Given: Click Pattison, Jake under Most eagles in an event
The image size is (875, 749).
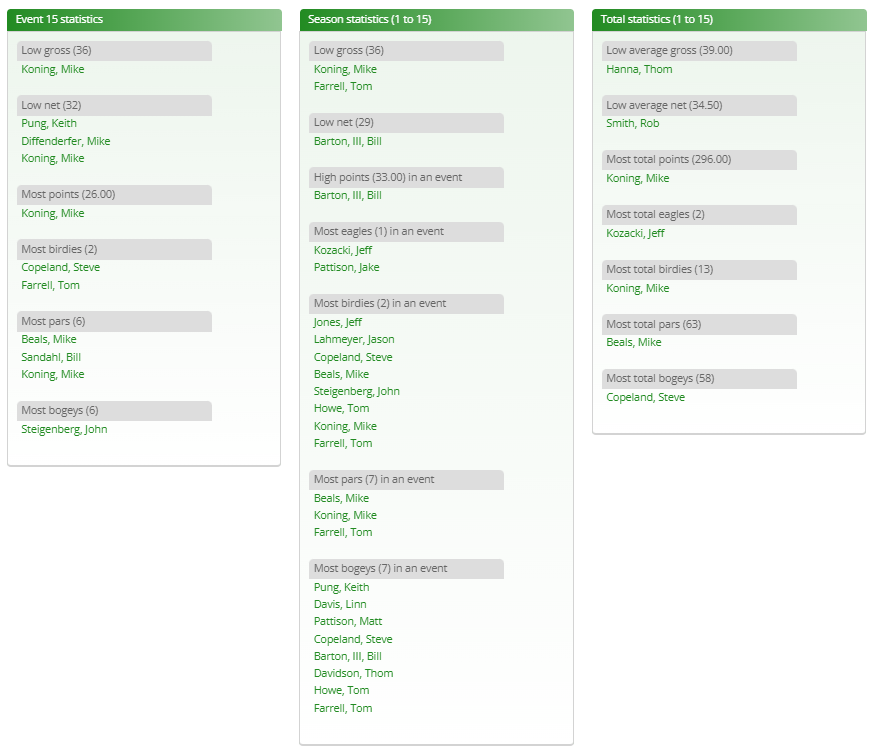Looking at the screenshot, I should (x=347, y=267).
